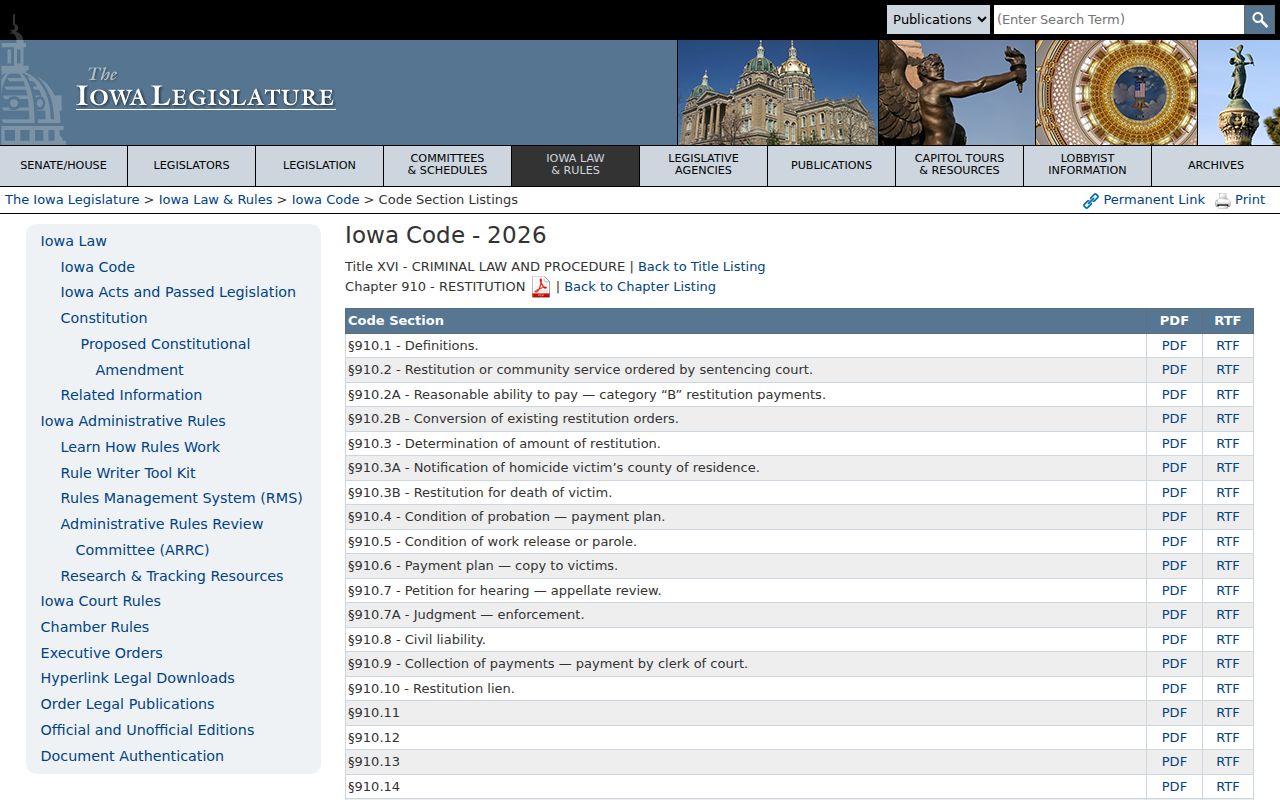Click the search magnifier button
The width and height of the screenshot is (1280, 800).
coord(1259,19)
